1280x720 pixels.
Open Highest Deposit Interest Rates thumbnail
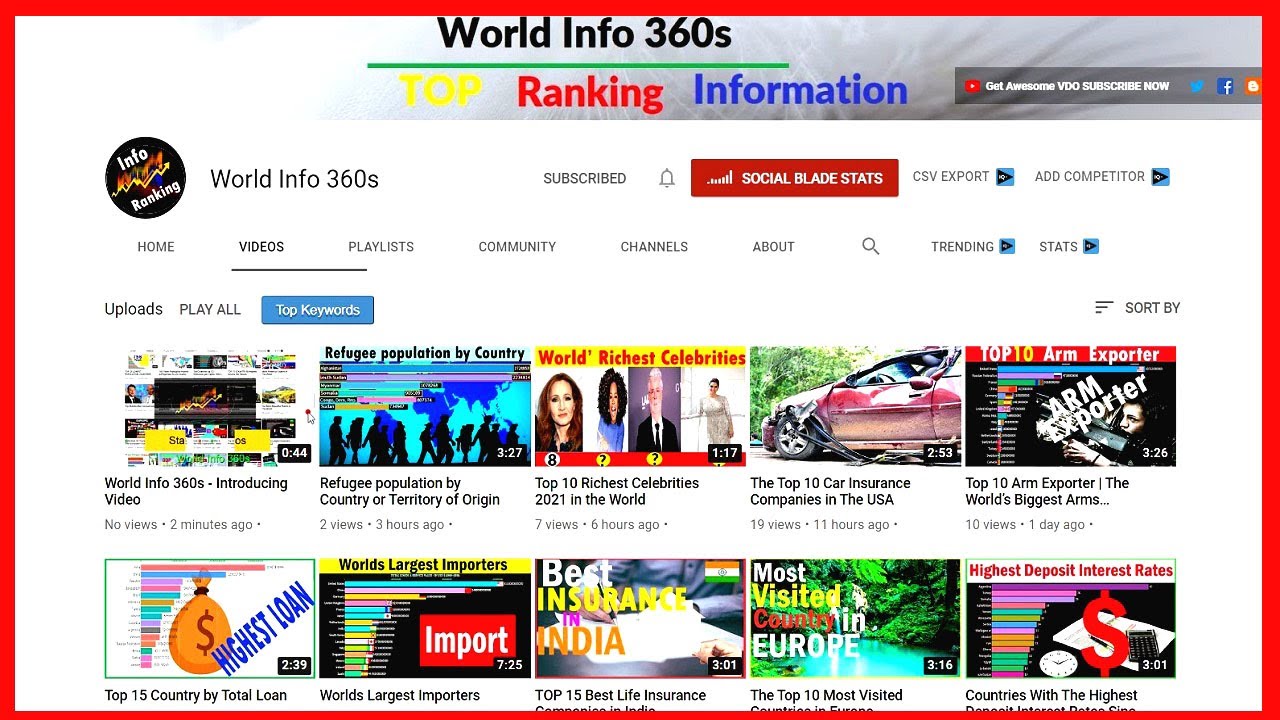coord(1070,619)
